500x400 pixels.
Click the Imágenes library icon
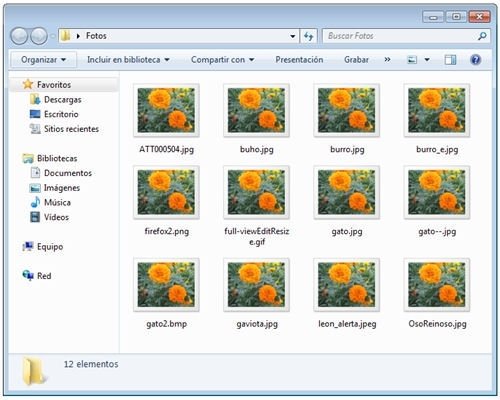[35, 188]
